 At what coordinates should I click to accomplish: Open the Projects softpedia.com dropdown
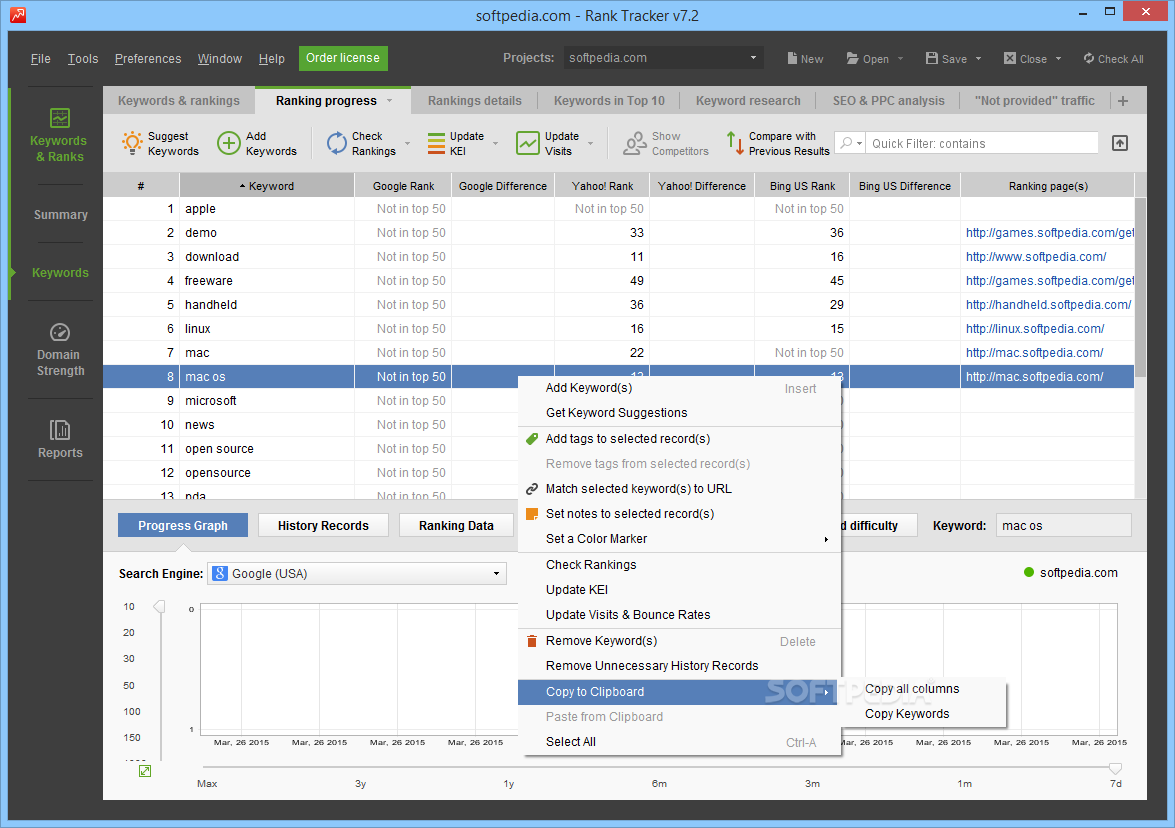coord(664,58)
